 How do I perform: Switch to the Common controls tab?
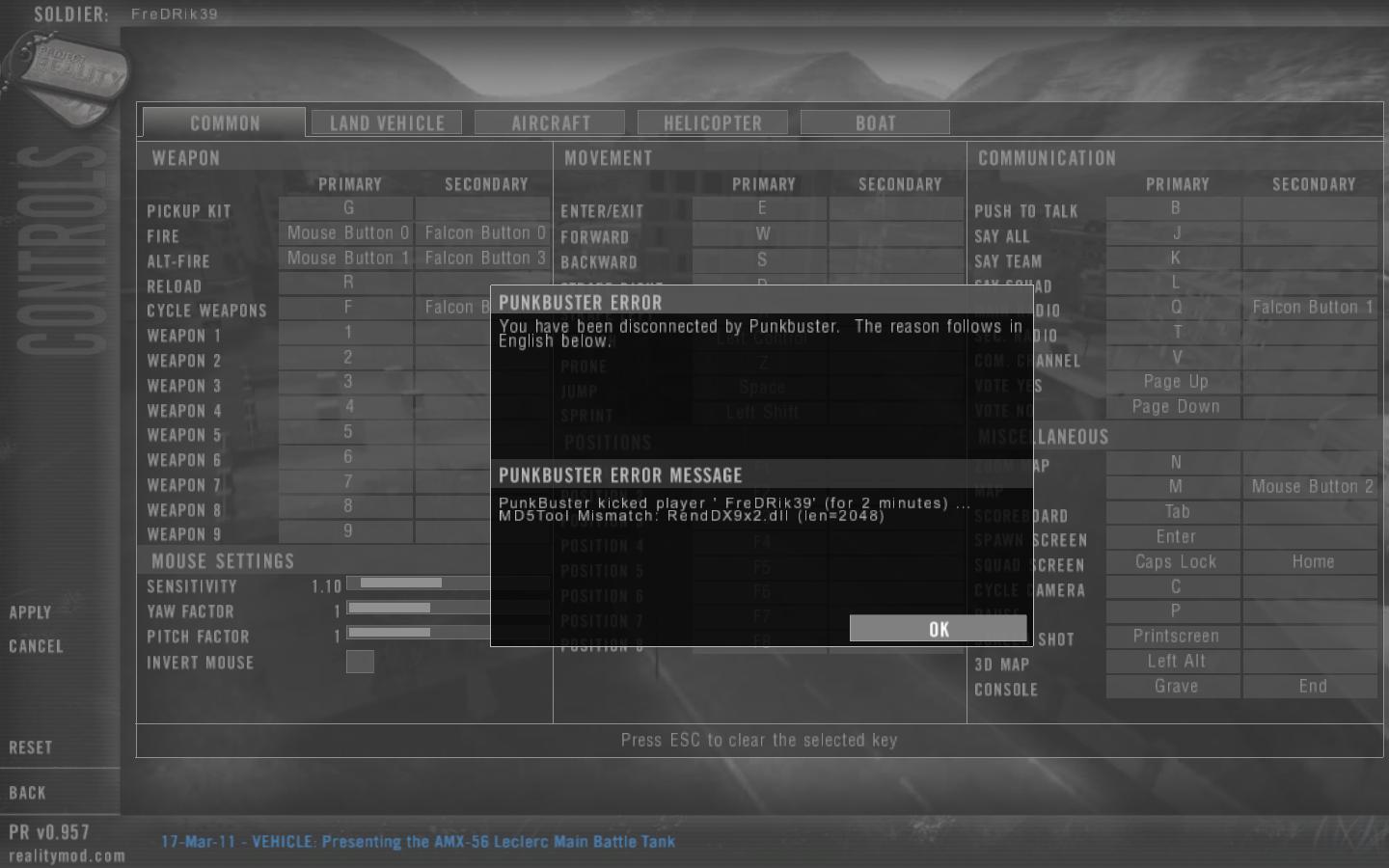(224, 122)
